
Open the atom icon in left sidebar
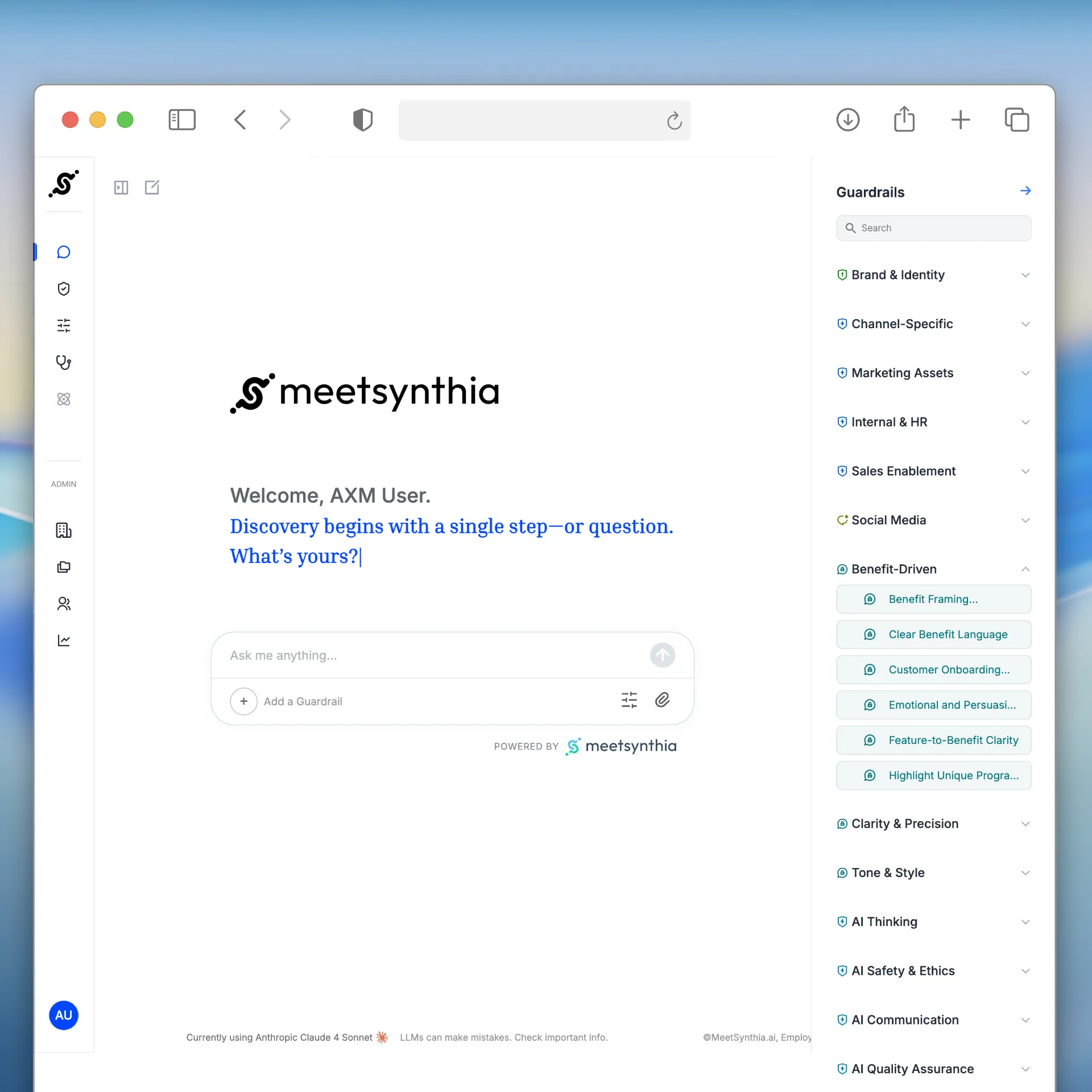64,399
